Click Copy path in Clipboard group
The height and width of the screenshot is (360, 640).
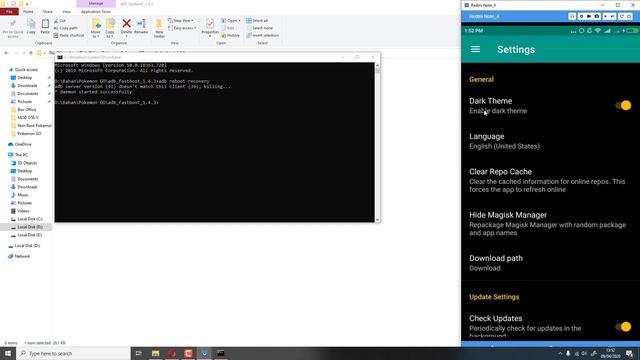click(x=66, y=28)
